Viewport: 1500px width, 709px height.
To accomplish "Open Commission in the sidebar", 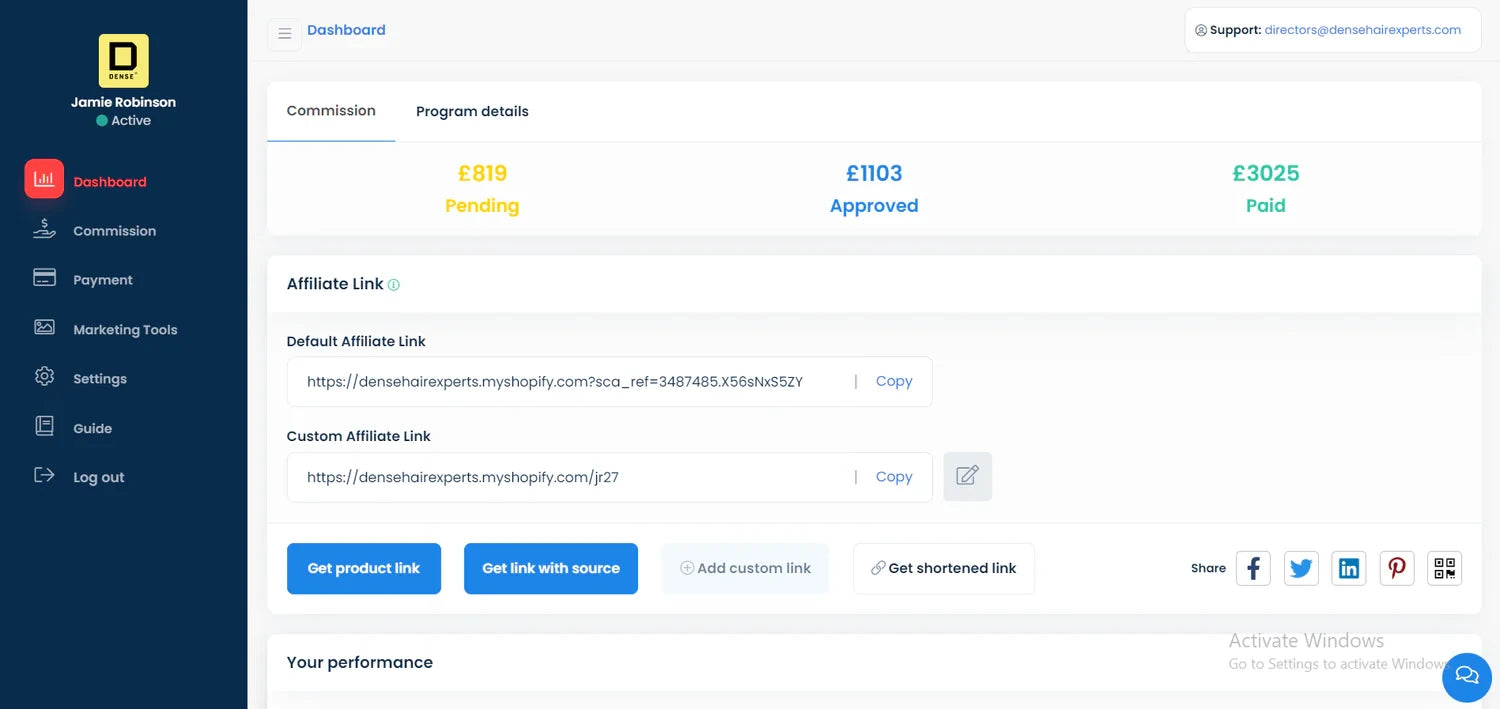I will coord(114,231).
